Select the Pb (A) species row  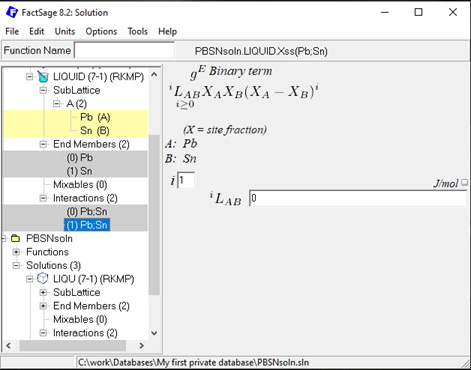95,117
